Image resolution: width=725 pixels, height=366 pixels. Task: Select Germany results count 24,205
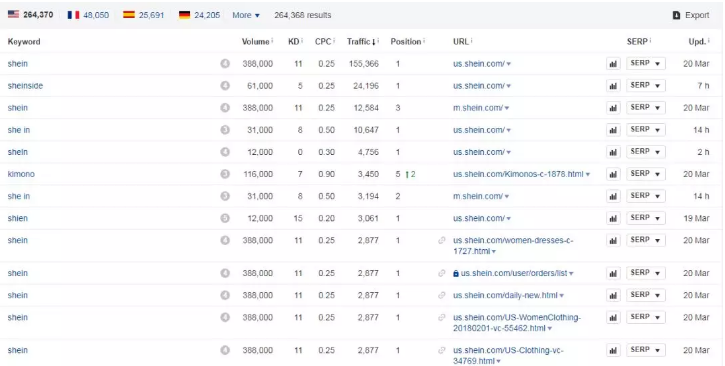coord(207,15)
